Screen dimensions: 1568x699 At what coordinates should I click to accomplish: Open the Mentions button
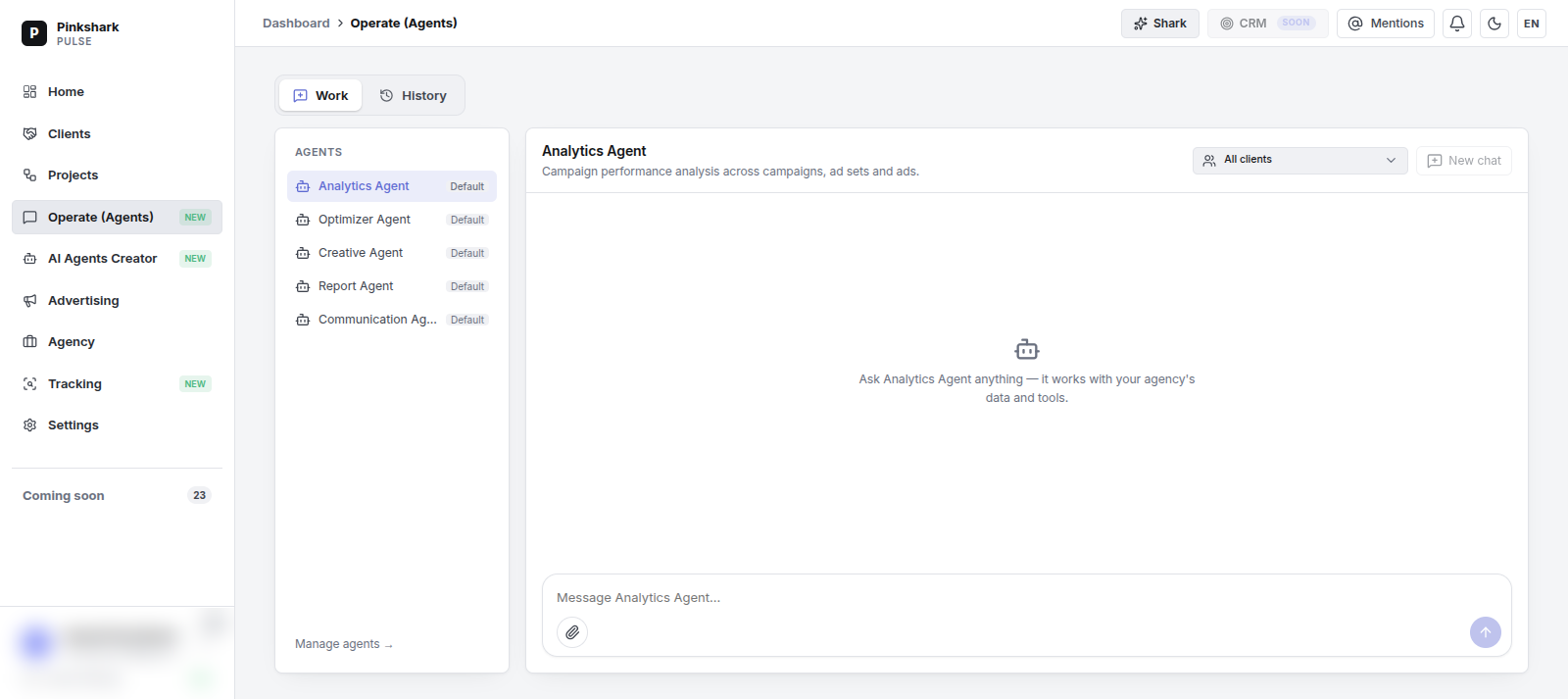click(x=1386, y=24)
